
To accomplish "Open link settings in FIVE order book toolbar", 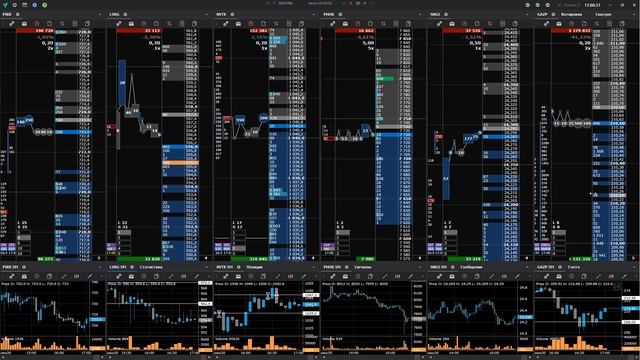I will tap(12, 24).
